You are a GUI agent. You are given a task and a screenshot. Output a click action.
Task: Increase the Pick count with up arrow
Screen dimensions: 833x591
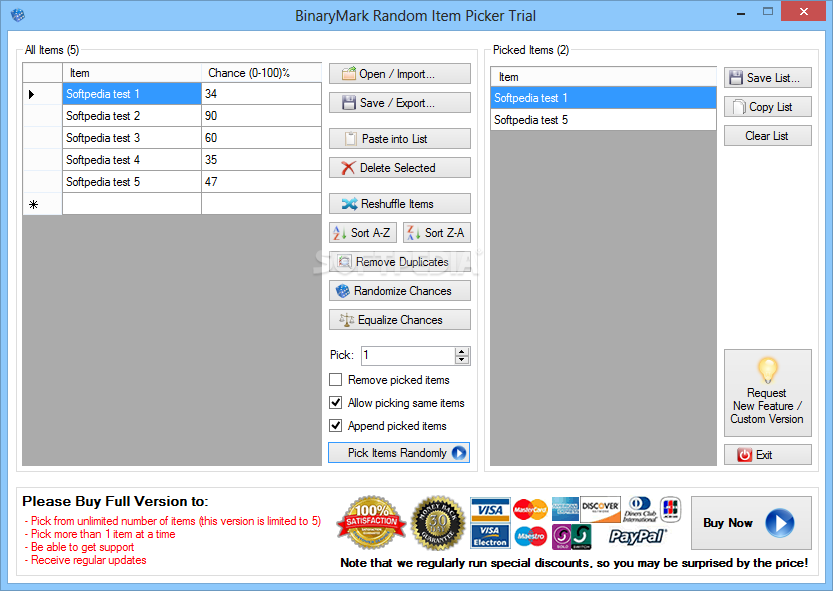tap(462, 351)
